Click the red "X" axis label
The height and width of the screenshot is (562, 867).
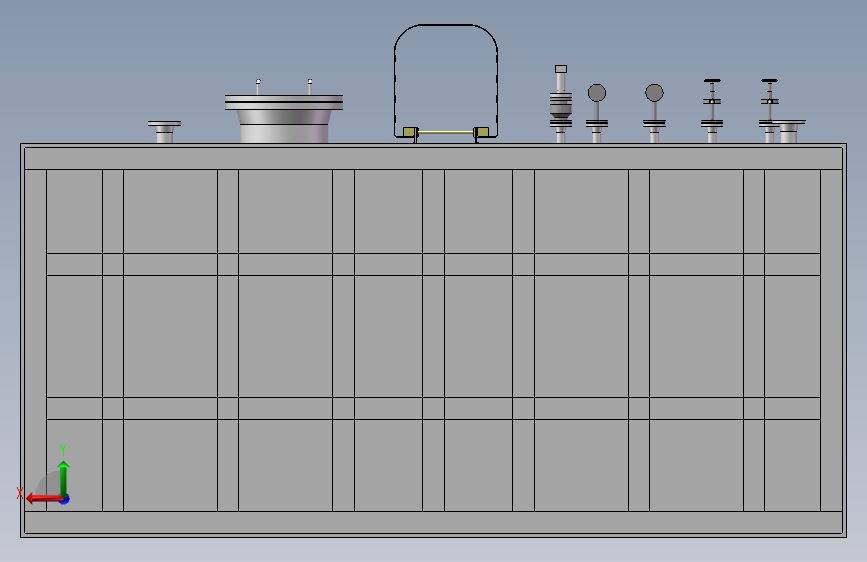click(20, 493)
